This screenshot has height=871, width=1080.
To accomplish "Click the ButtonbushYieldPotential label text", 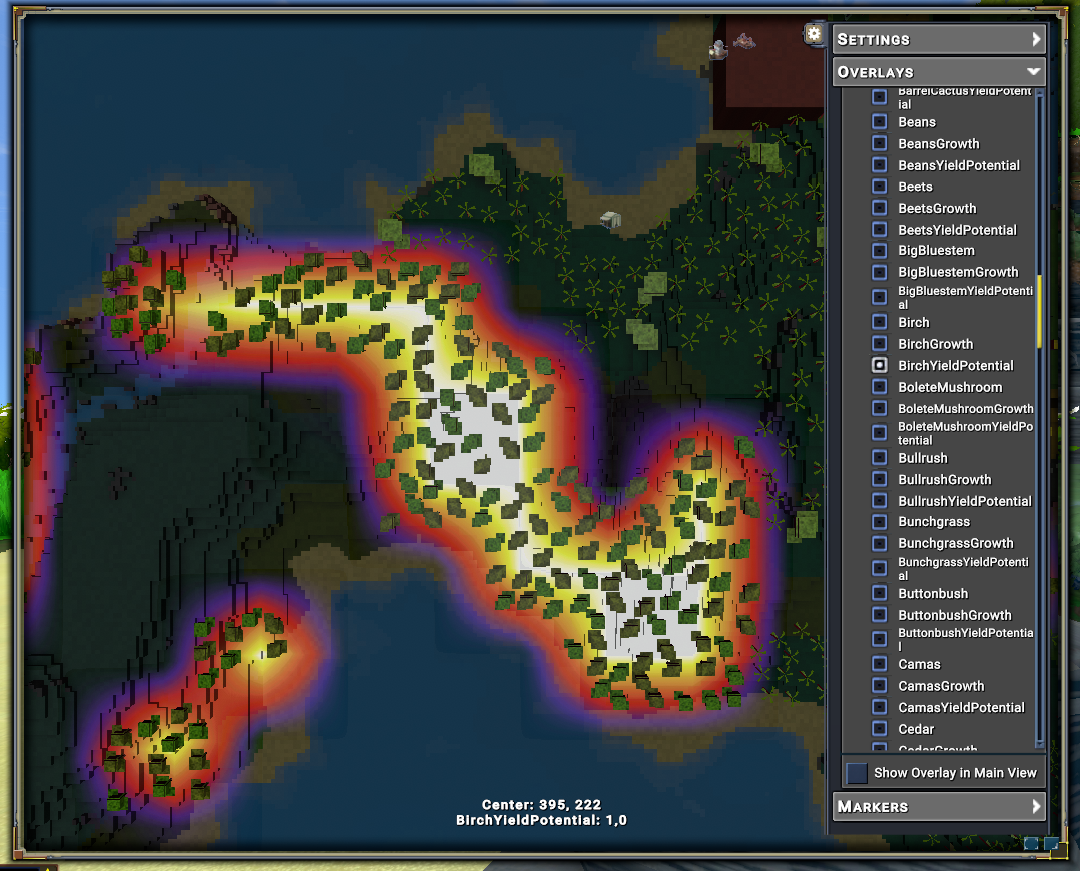I will pos(965,639).
